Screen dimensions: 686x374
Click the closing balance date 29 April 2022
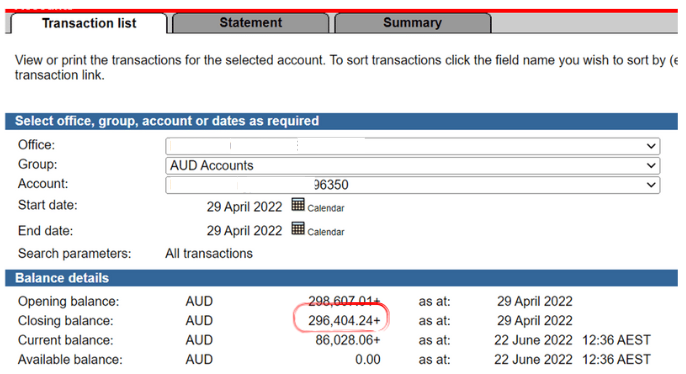[535, 321]
